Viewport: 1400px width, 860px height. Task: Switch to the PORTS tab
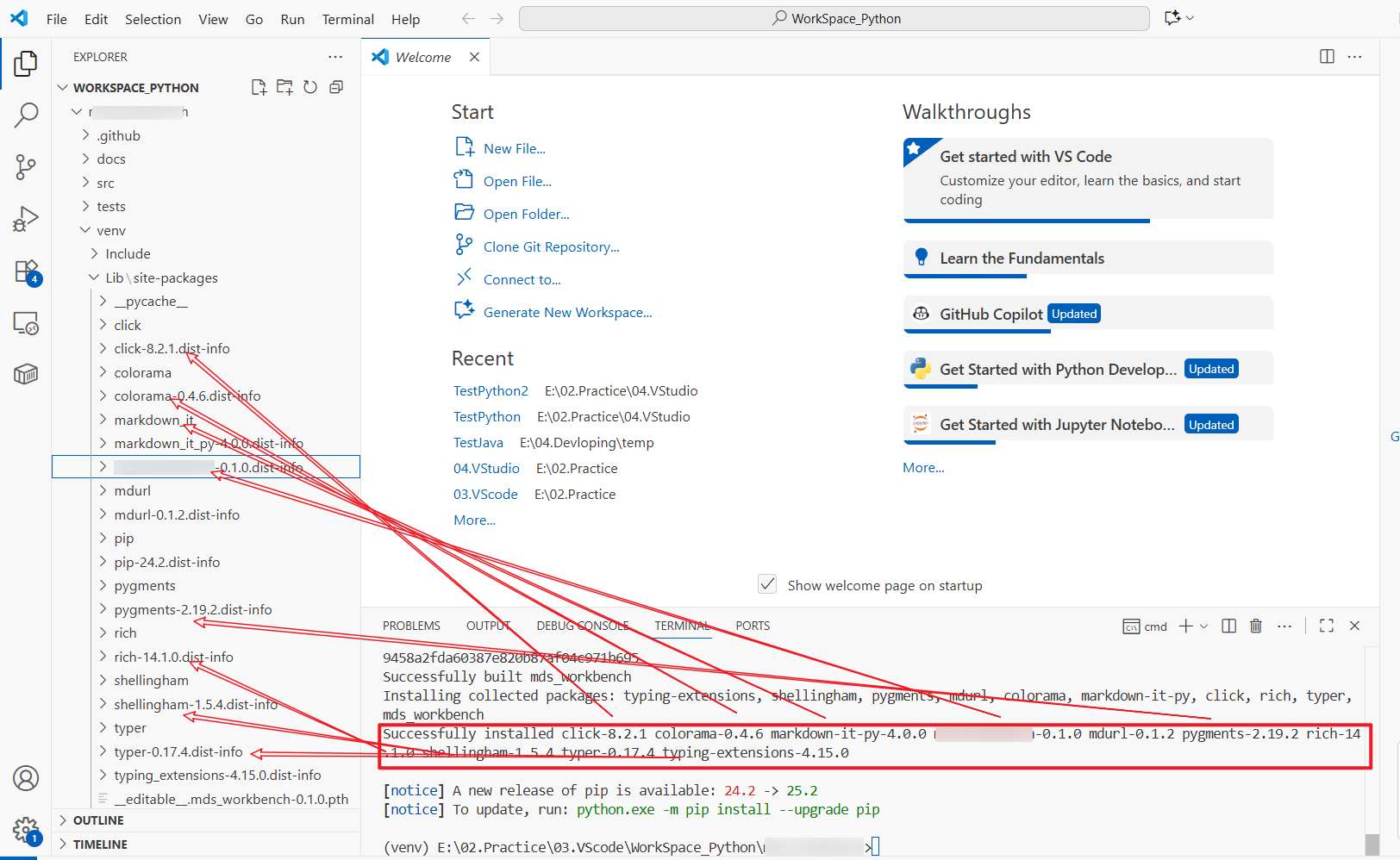(753, 626)
